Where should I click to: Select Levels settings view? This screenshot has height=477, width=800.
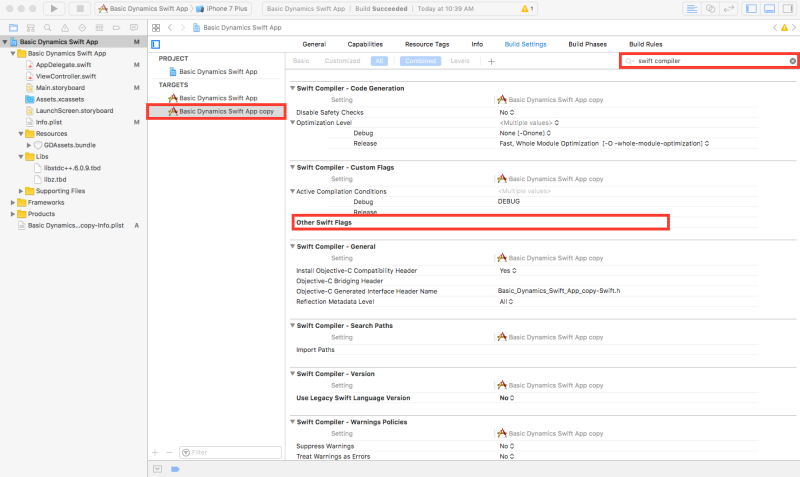point(460,61)
